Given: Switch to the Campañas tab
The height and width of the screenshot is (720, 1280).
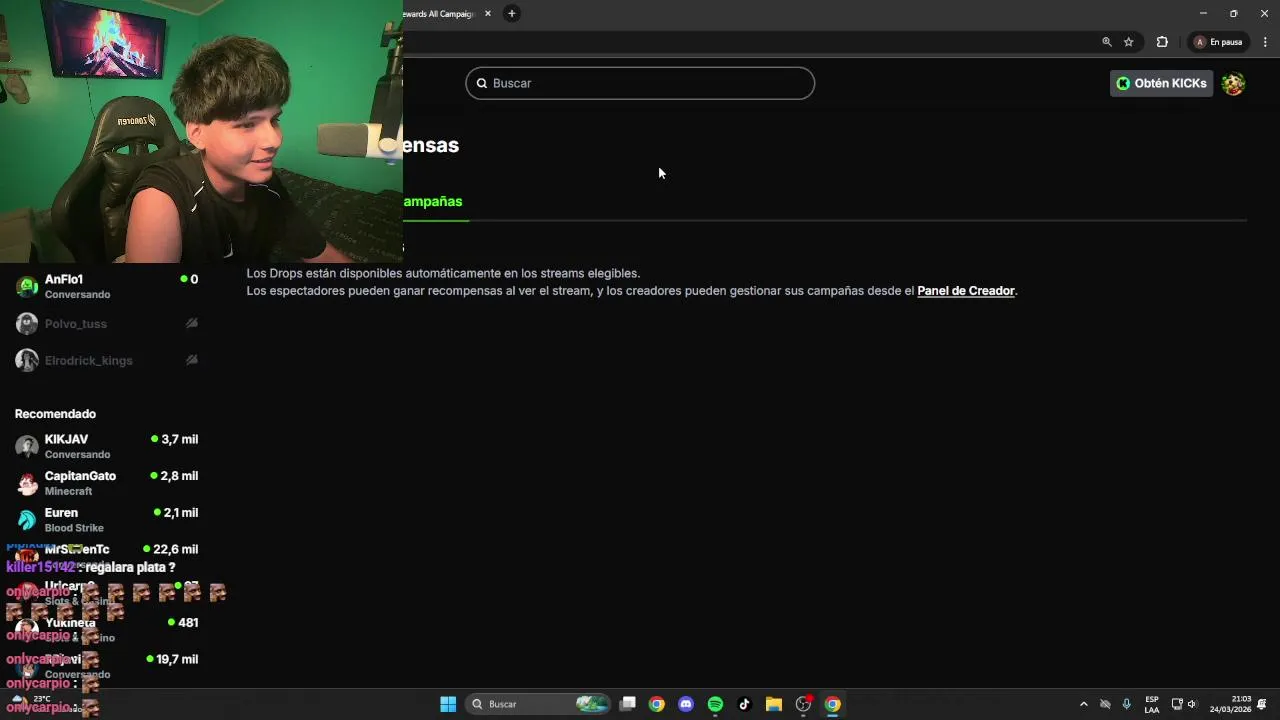Looking at the screenshot, I should (x=433, y=201).
